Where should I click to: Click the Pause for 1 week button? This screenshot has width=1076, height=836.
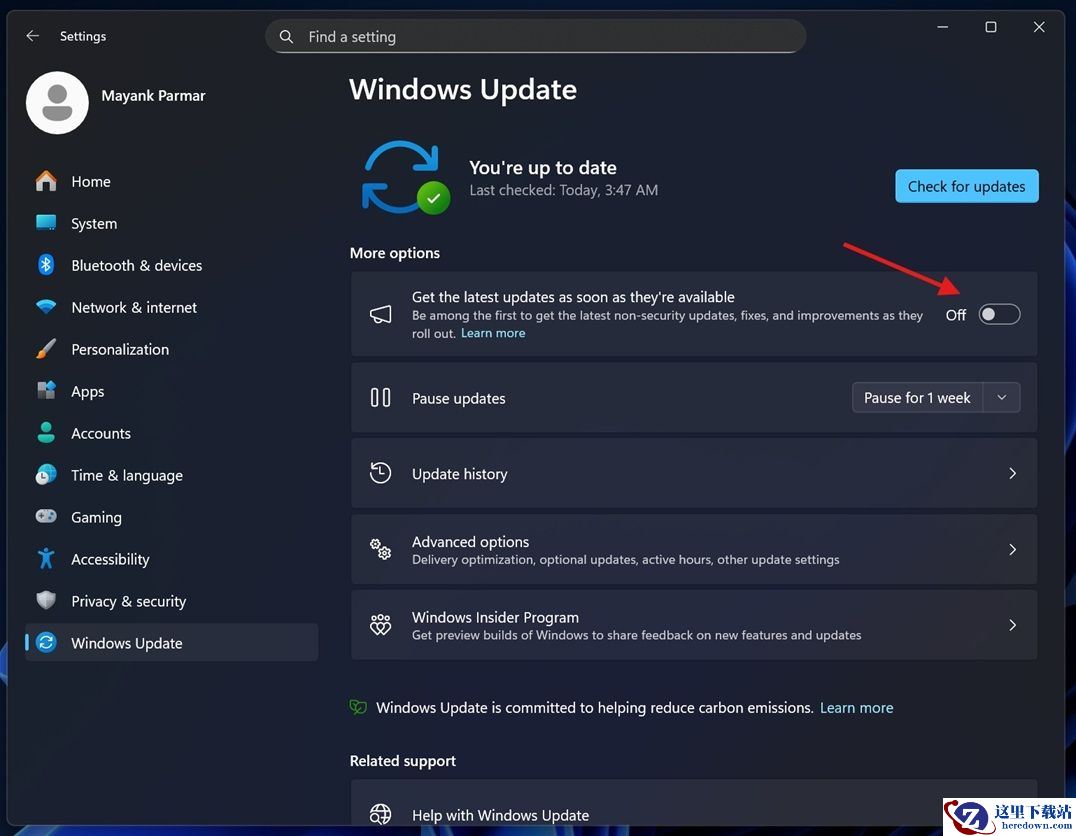[917, 398]
